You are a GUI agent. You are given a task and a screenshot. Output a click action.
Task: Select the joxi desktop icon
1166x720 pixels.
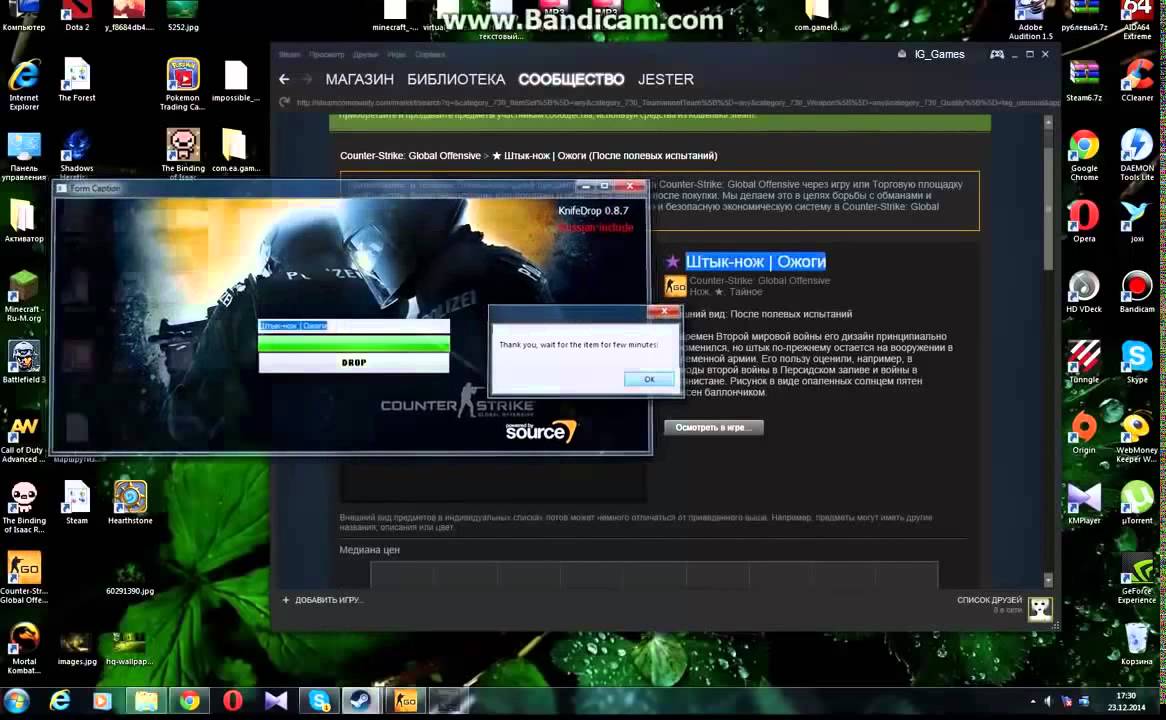pos(1137,222)
